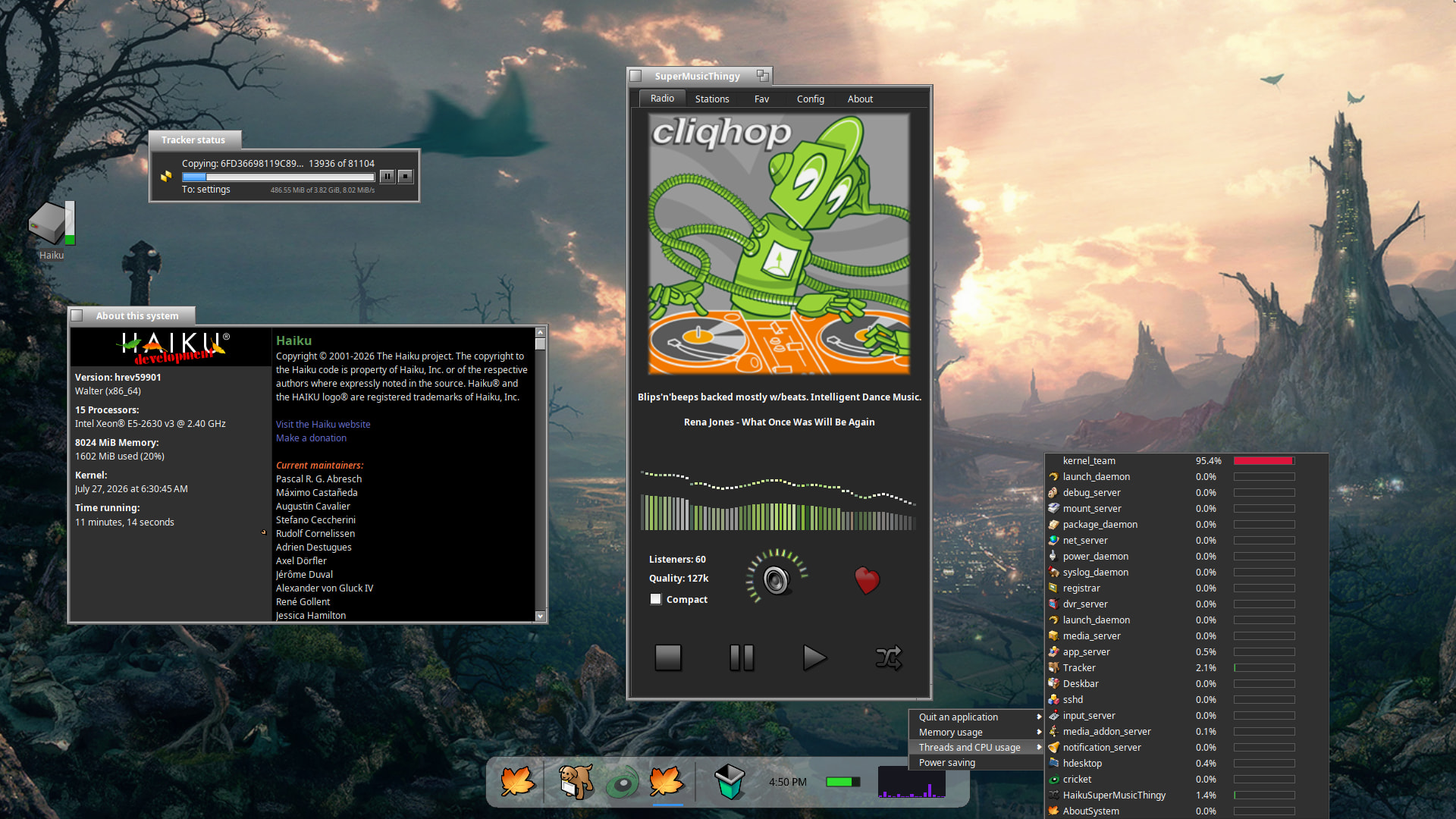The height and width of the screenshot is (819, 1456).
Task: Open Tracker dog icon in Deskbar
Action: [576, 781]
